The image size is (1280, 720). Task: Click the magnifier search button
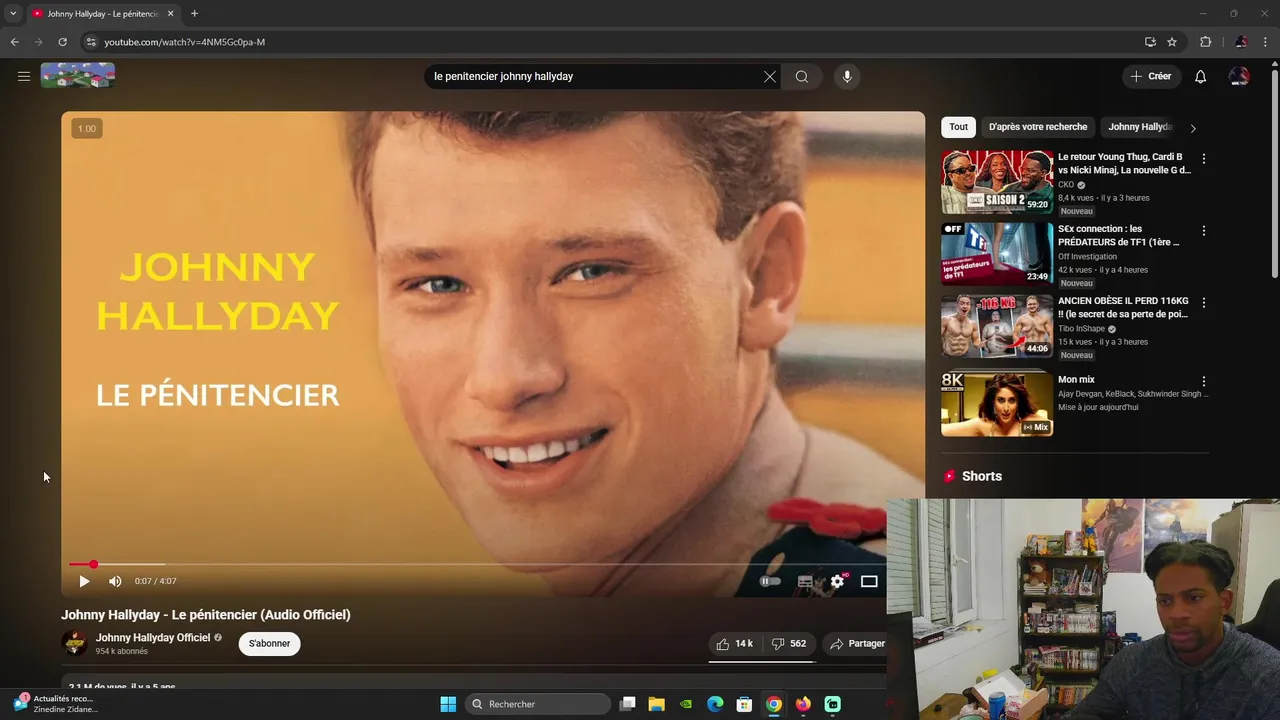pyautogui.click(x=802, y=77)
